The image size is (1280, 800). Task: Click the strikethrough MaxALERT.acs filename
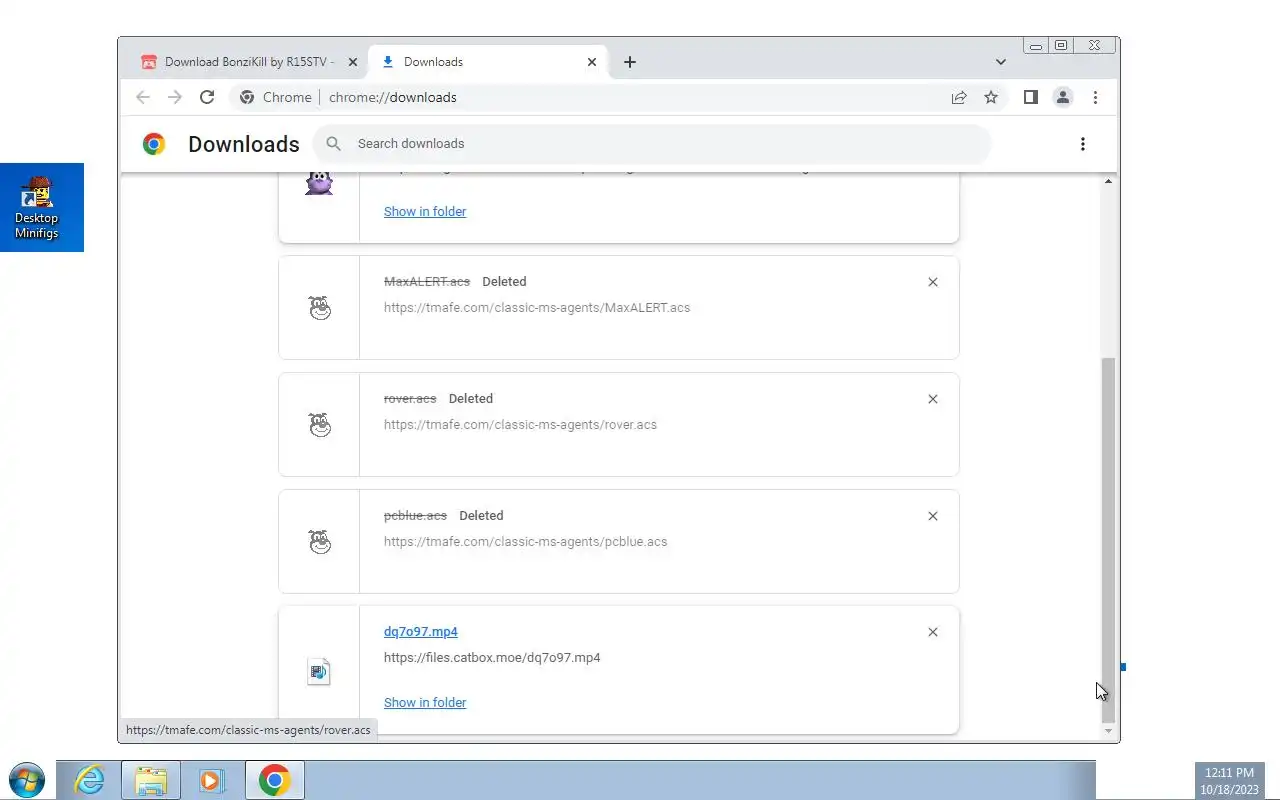[x=427, y=282]
